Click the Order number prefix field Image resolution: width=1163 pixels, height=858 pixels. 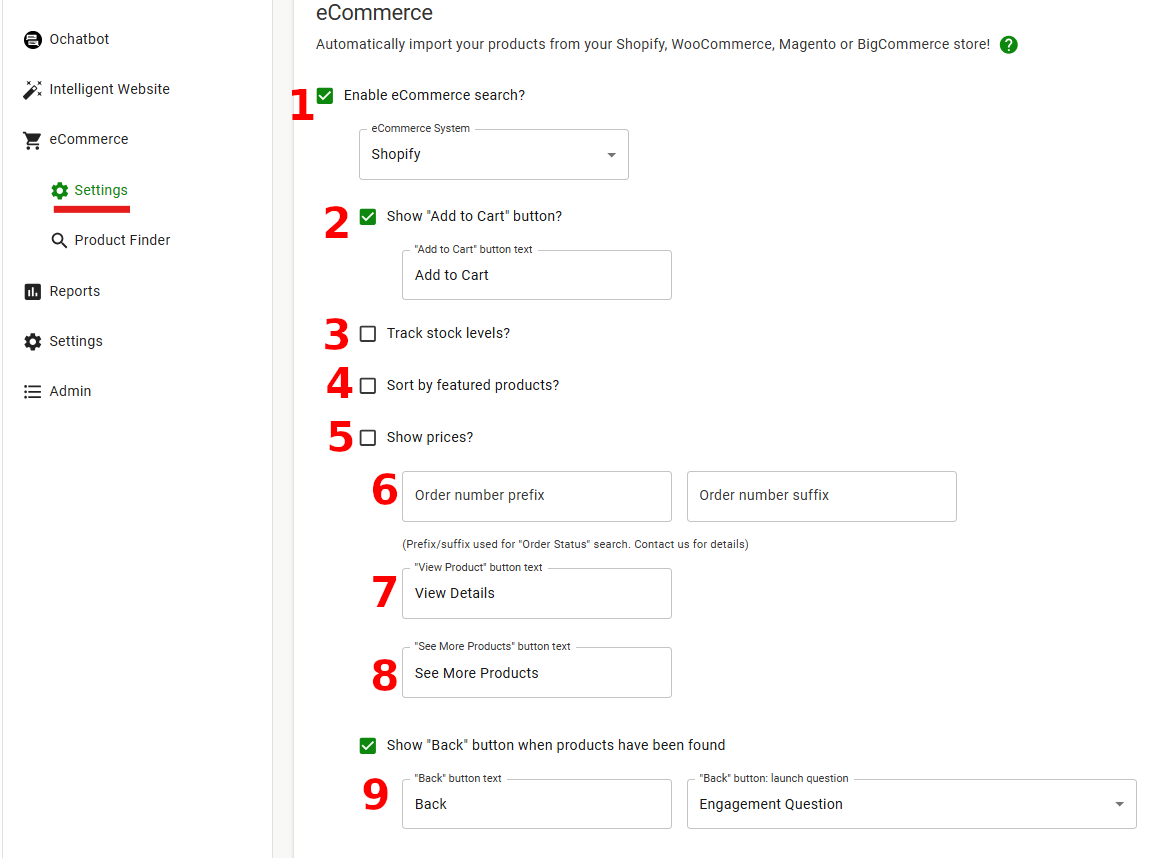pyautogui.click(x=536, y=496)
